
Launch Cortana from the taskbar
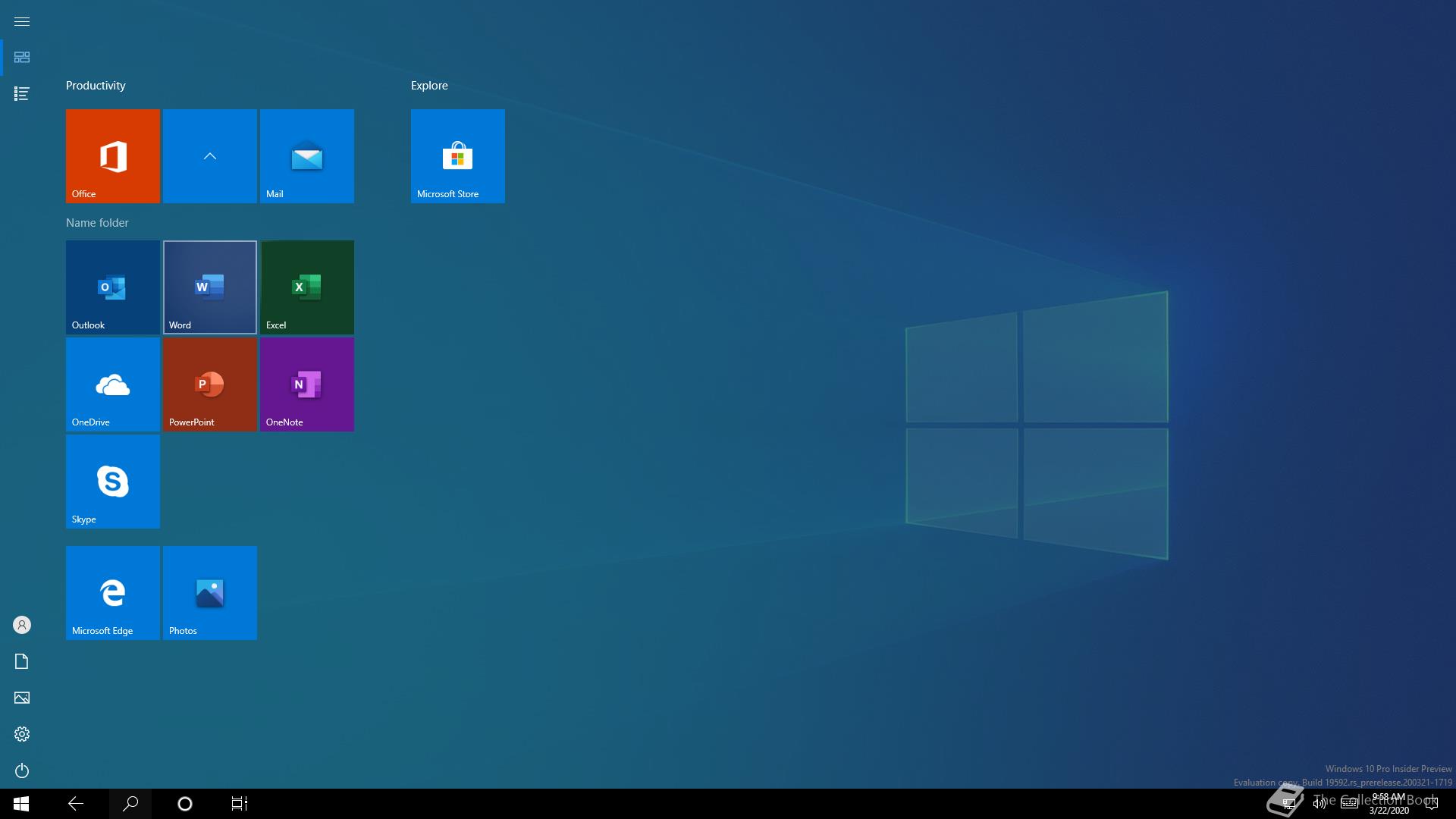(185, 804)
